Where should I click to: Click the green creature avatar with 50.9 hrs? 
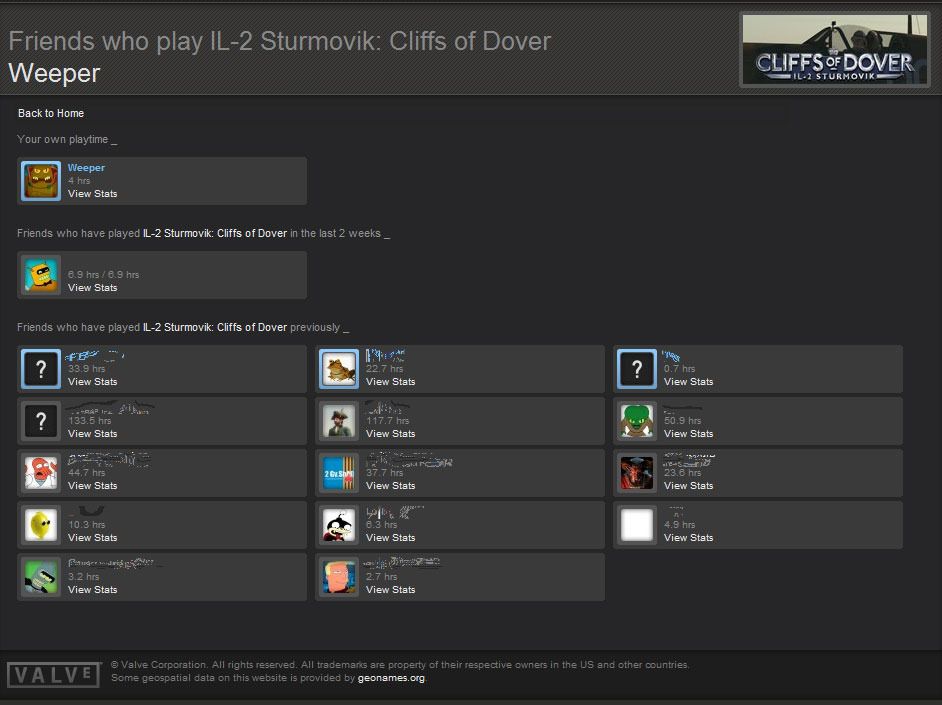[637, 421]
